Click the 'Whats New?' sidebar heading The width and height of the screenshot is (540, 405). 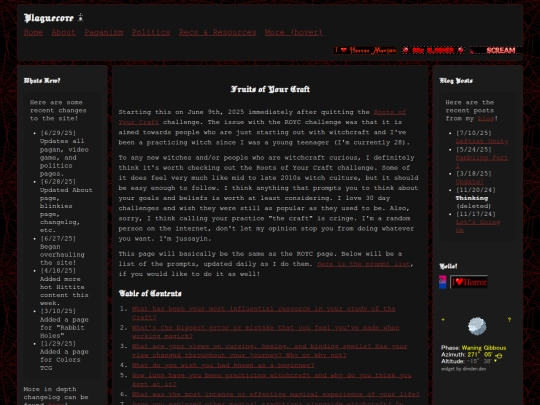click(42, 81)
